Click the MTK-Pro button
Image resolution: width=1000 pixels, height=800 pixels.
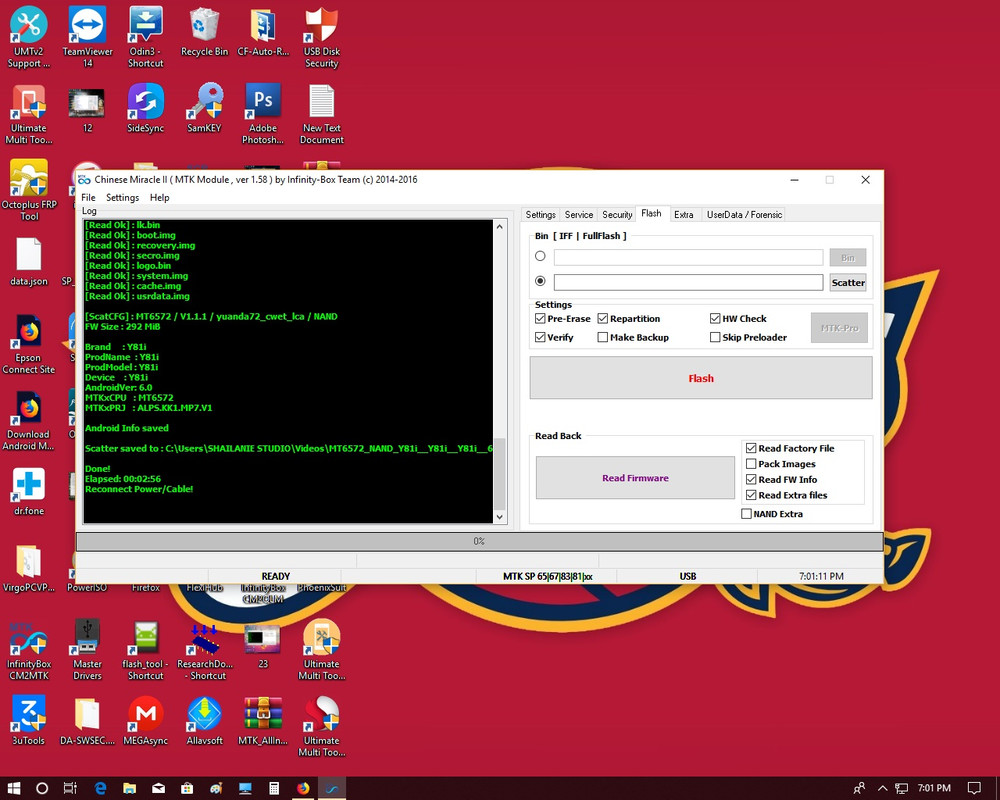pos(839,328)
